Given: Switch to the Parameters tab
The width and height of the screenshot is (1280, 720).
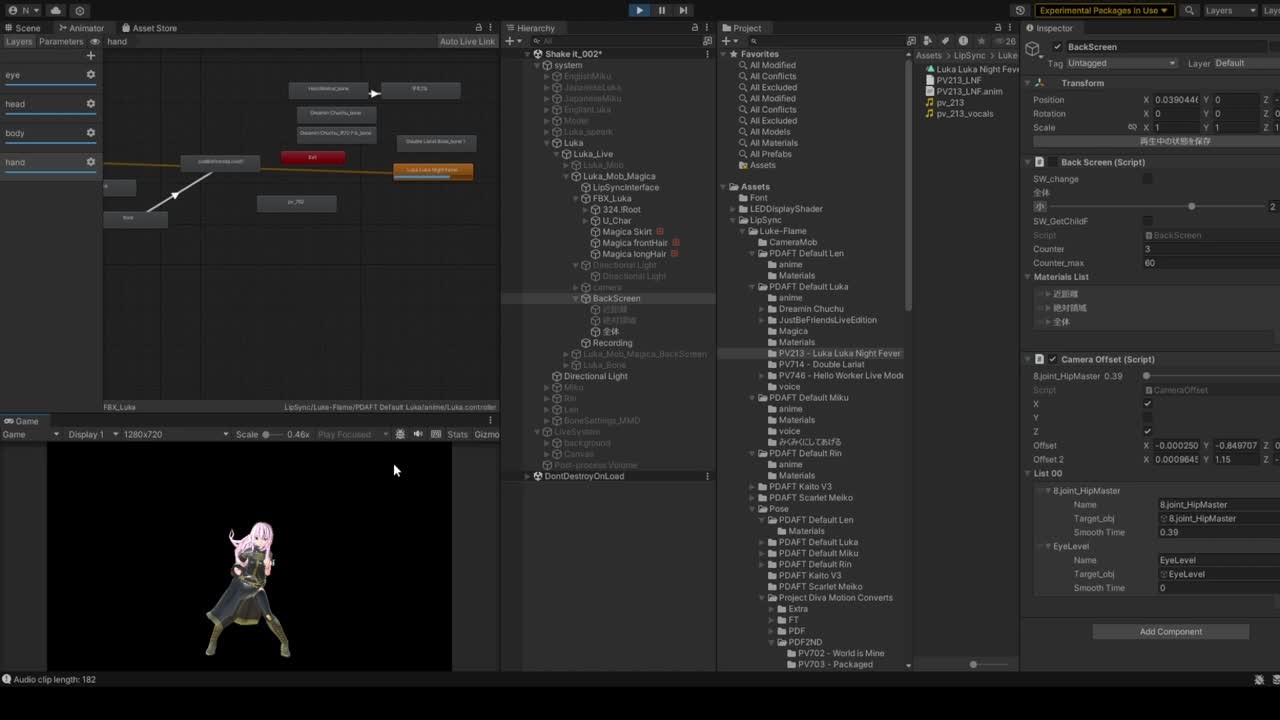Looking at the screenshot, I should pos(61,42).
